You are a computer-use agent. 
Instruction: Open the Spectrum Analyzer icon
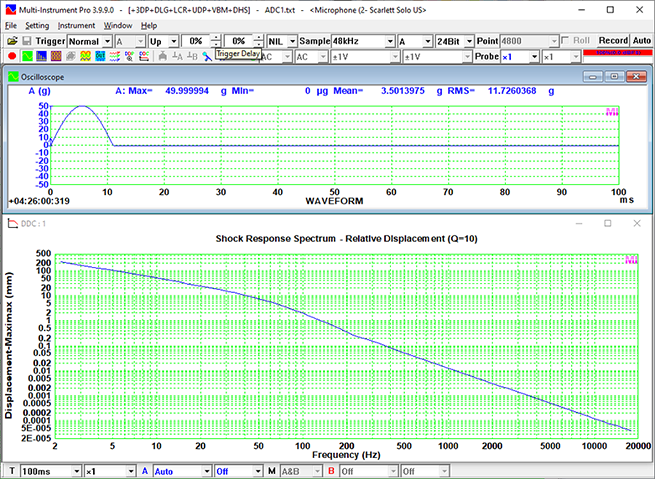pyautogui.click(x=42, y=57)
